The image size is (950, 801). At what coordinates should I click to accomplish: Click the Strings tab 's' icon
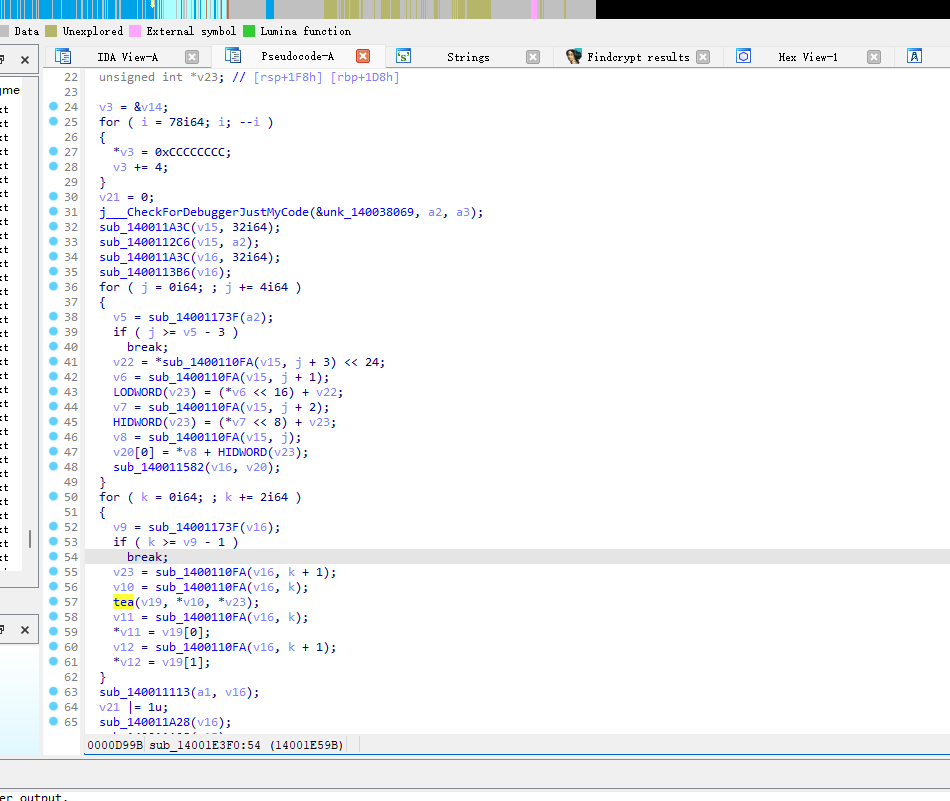404,56
